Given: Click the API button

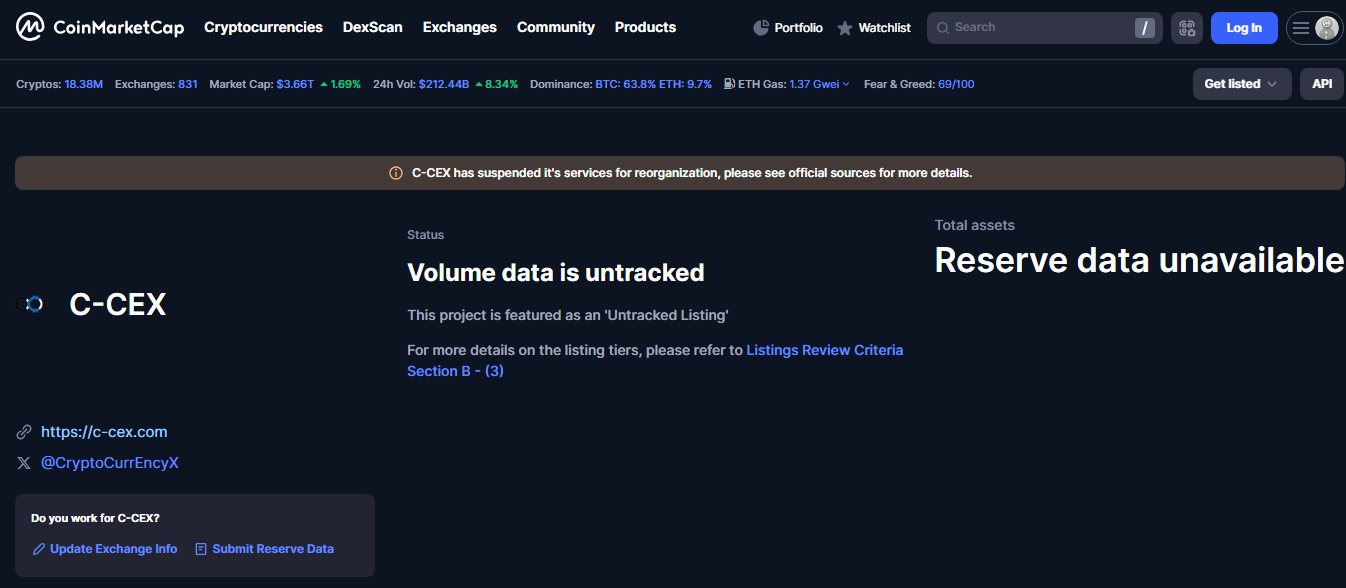Looking at the screenshot, I should [1322, 84].
